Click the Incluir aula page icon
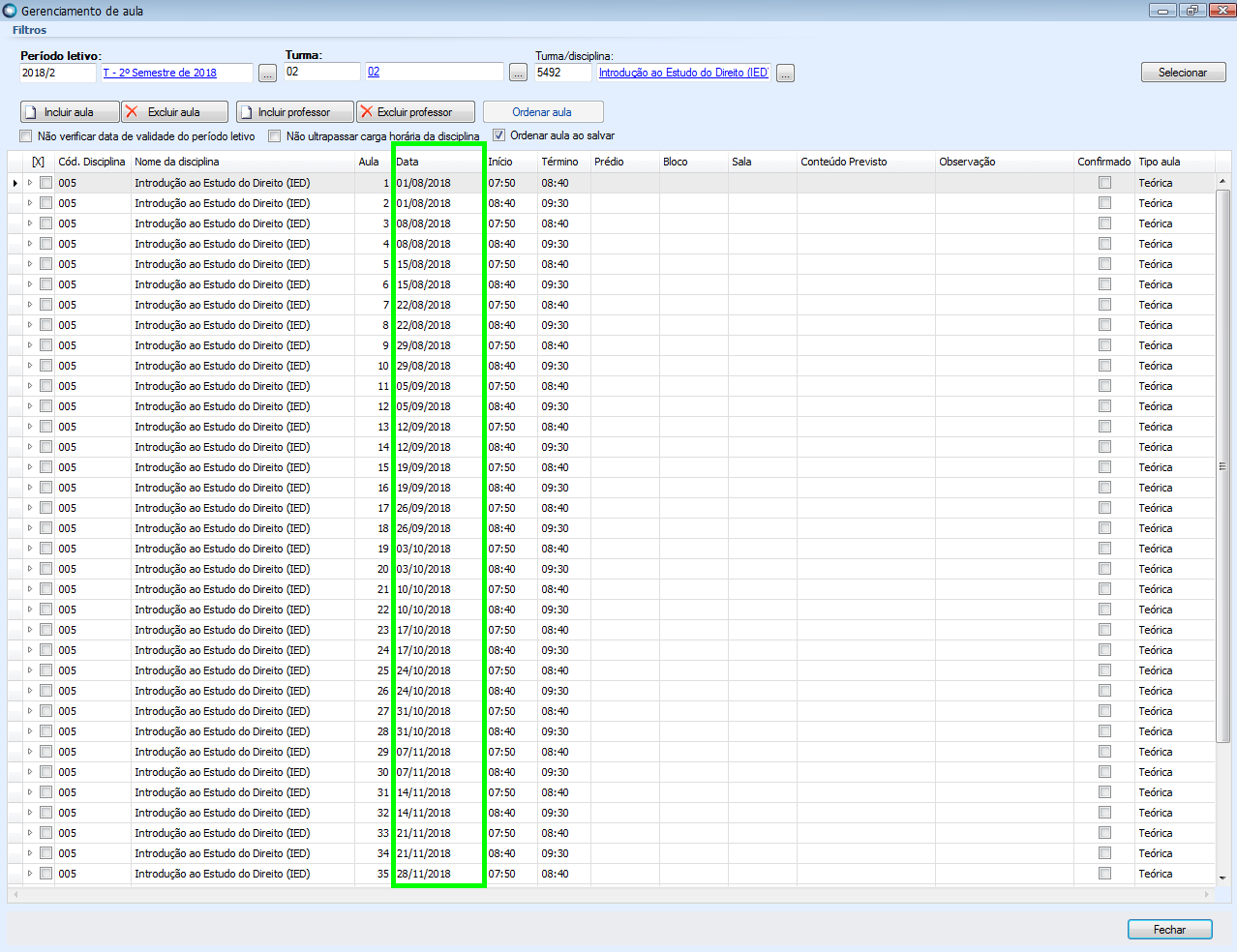 pos(30,112)
